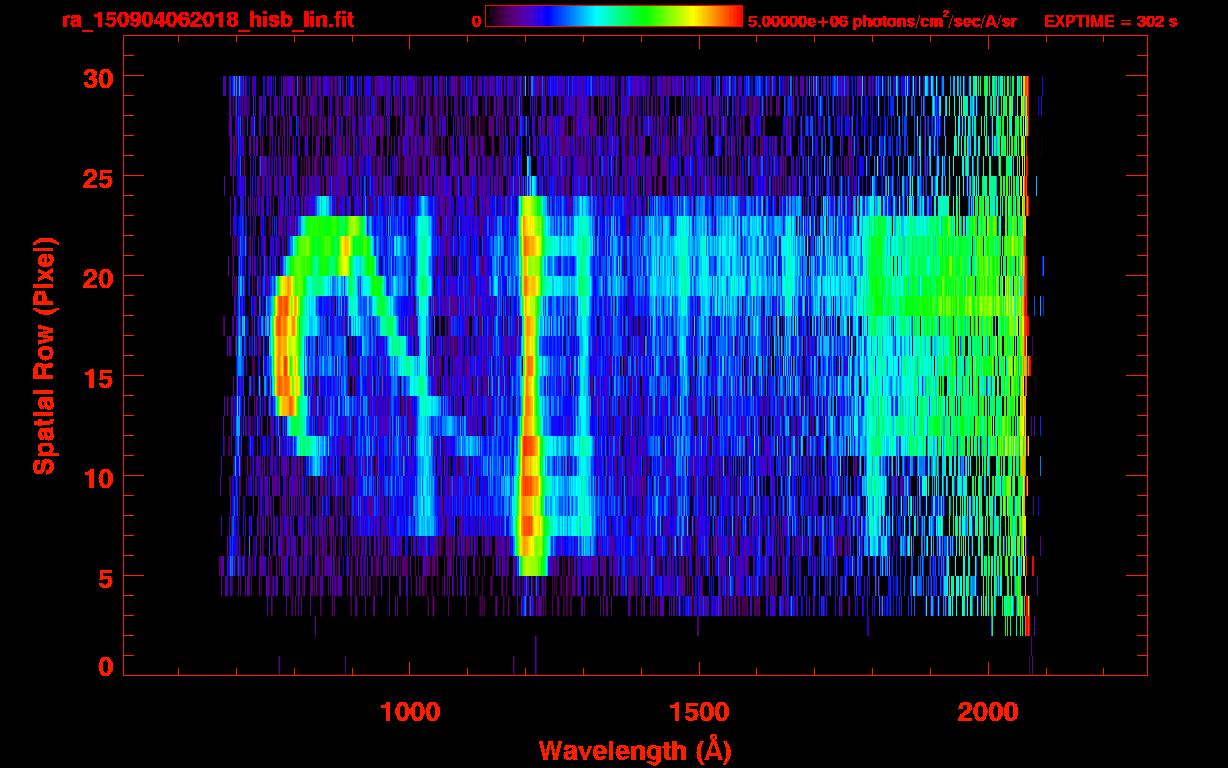Click the 25 tick label on spatial axis
The image size is (1228, 768).
tap(98, 176)
